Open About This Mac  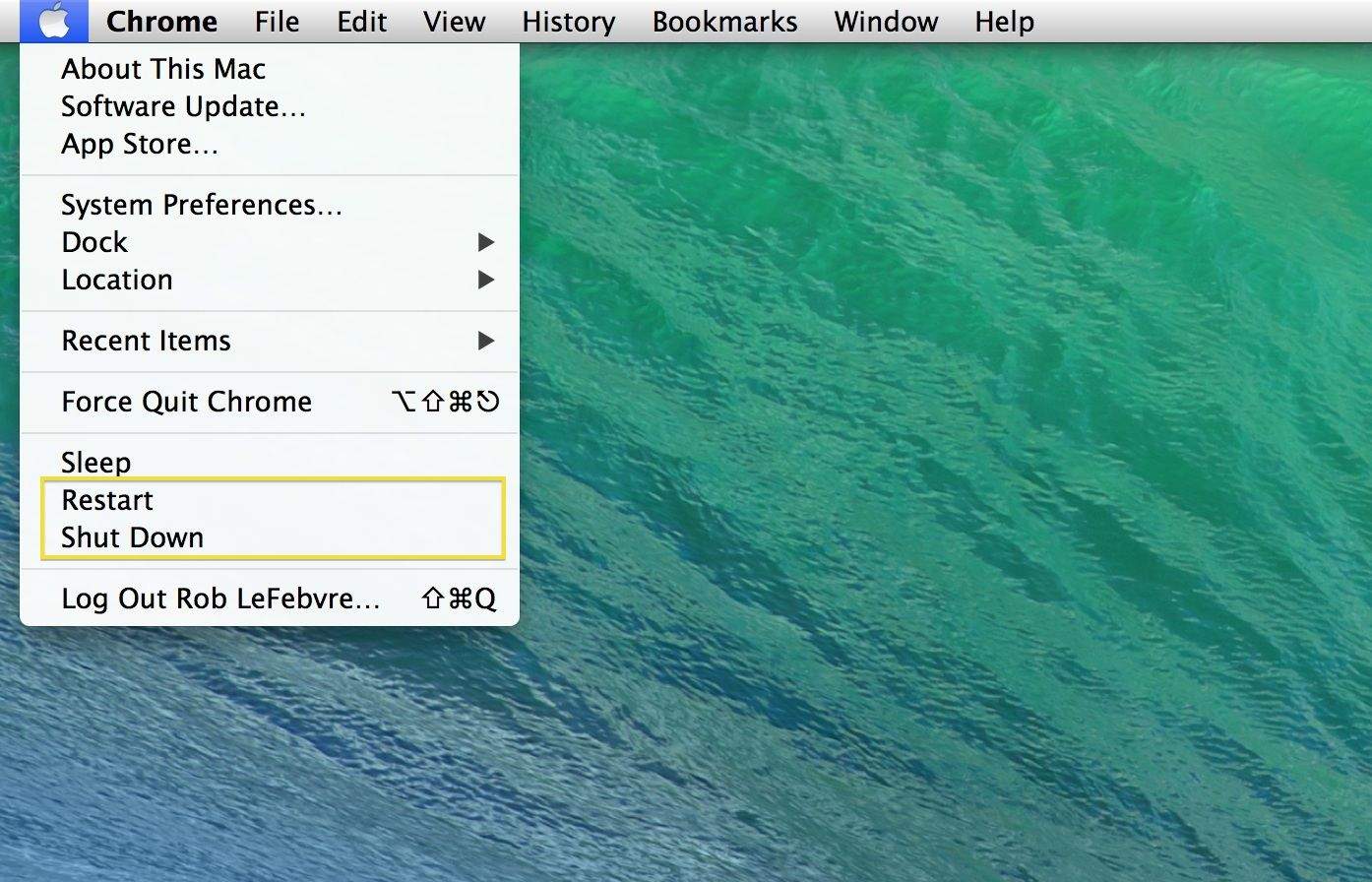[163, 69]
